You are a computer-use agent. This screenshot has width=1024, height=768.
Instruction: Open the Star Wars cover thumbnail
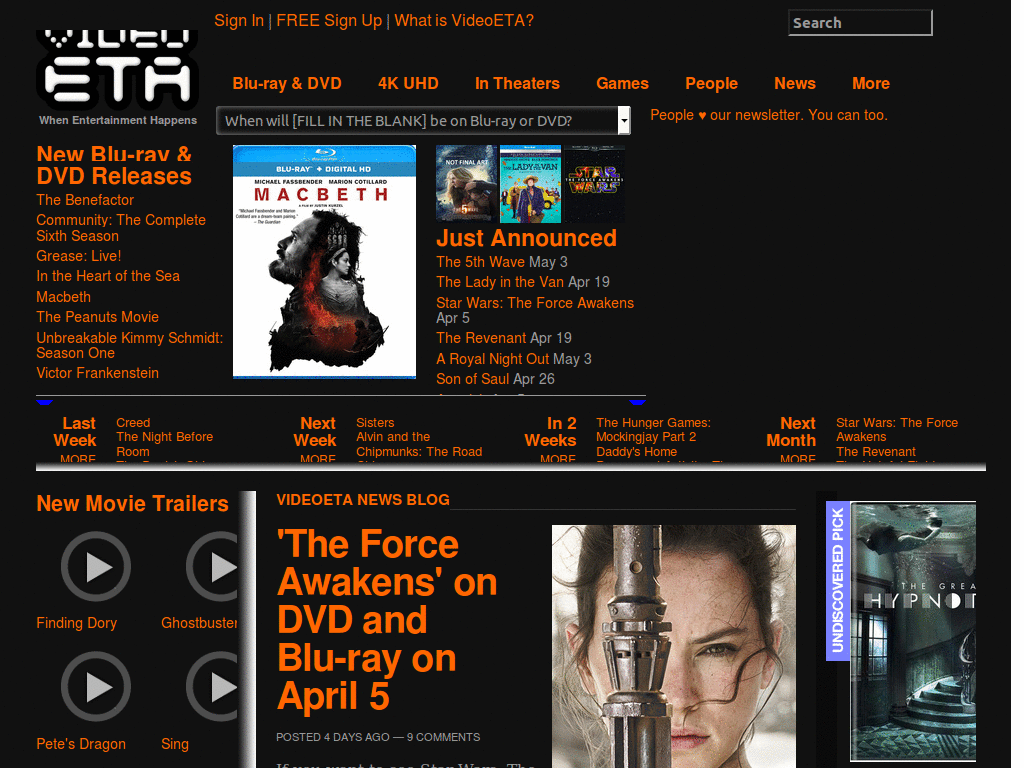(594, 184)
